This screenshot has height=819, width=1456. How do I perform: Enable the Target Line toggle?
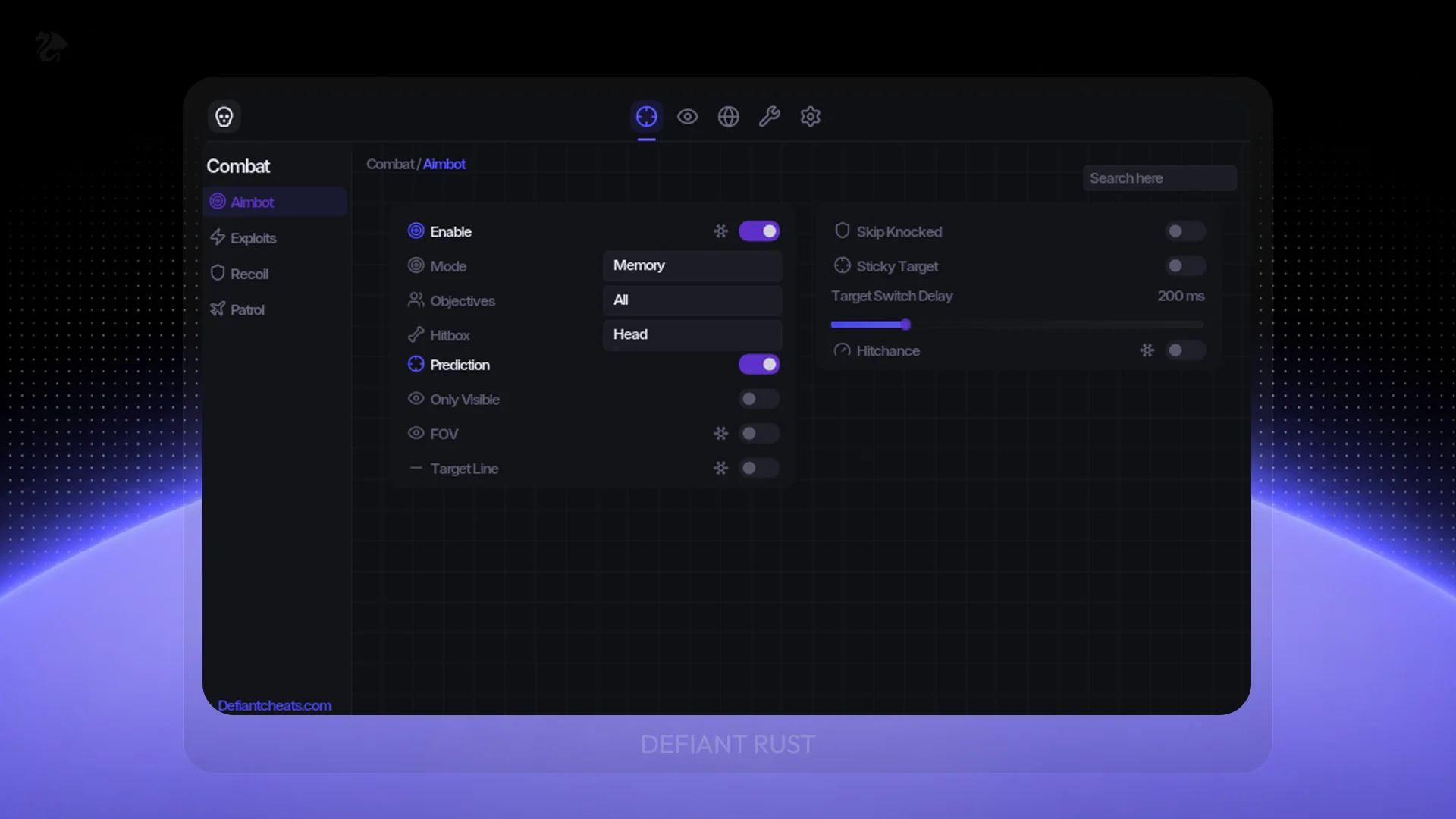(x=759, y=468)
